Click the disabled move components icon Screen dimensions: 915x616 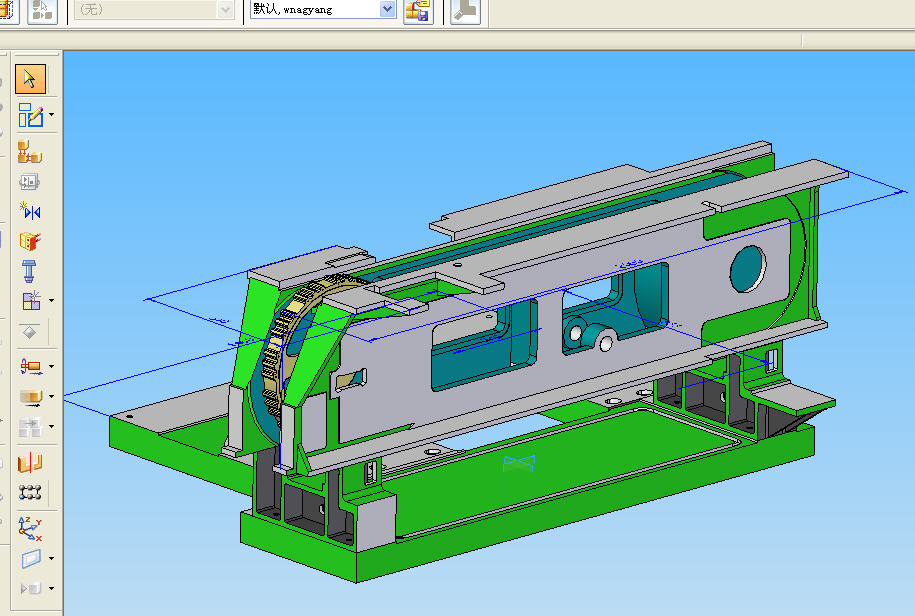pyautogui.click(x=30, y=426)
